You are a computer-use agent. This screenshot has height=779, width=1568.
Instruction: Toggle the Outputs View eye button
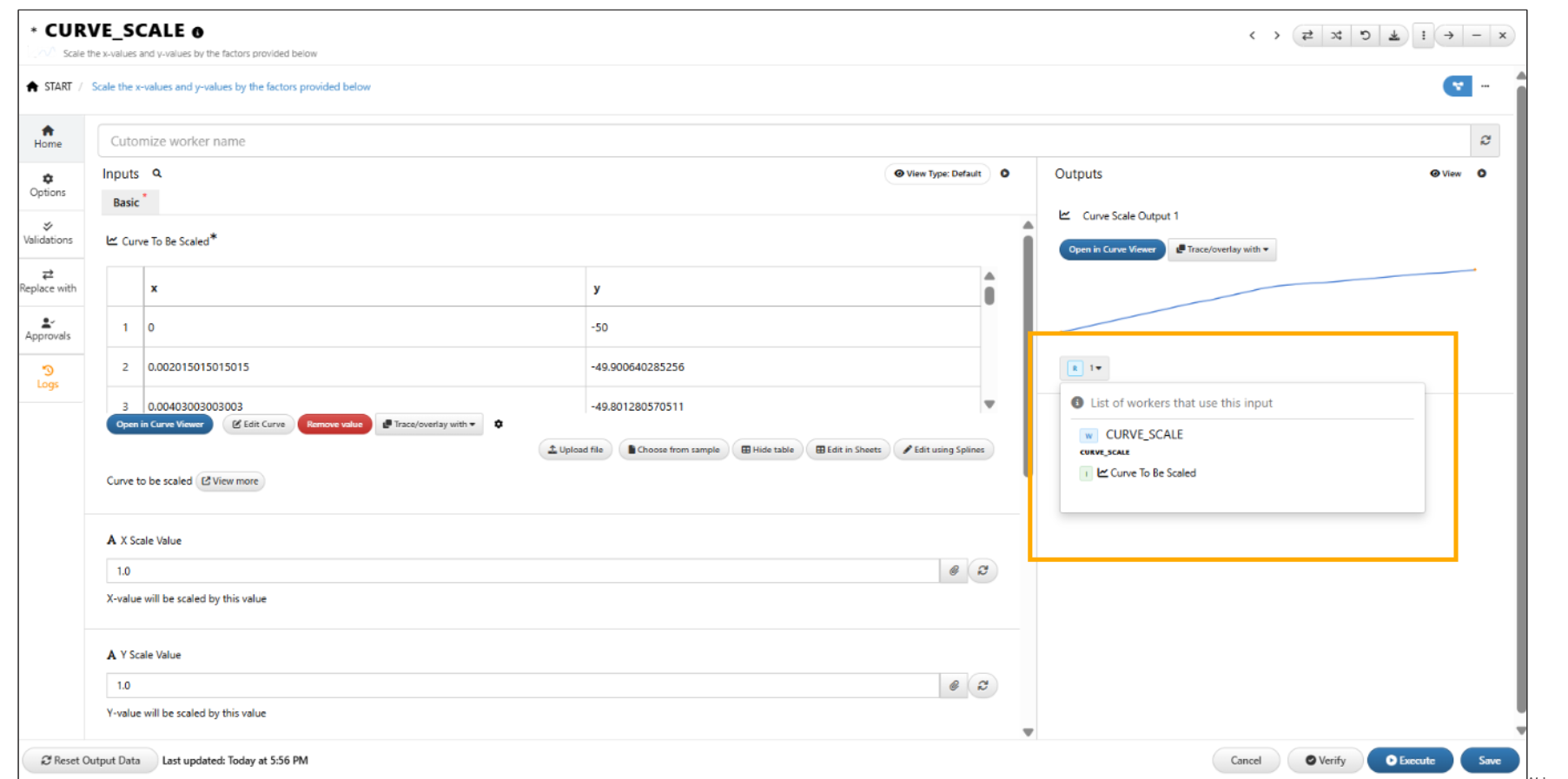pos(1446,174)
